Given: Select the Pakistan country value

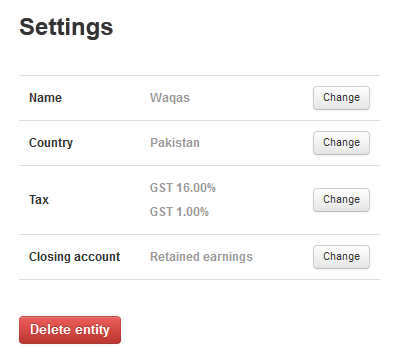Looking at the screenshot, I should 175,143.
